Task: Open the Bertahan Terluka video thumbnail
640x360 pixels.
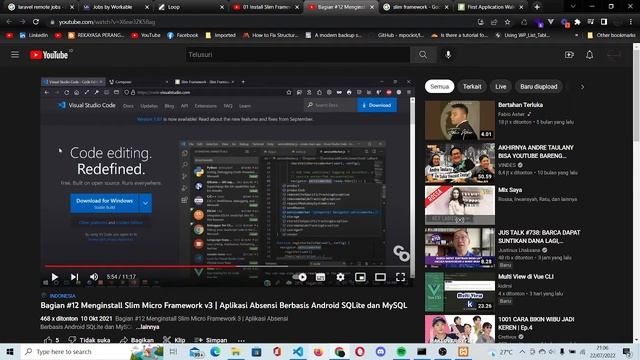Action: [460, 120]
